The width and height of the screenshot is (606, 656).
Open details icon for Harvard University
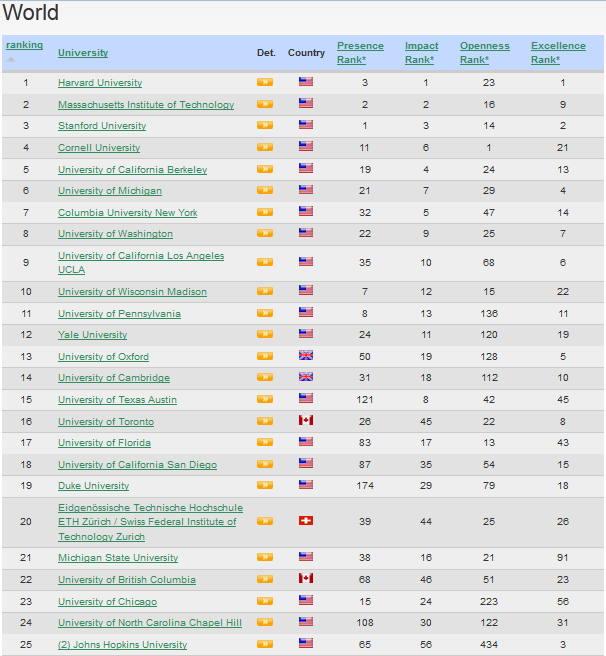point(265,82)
